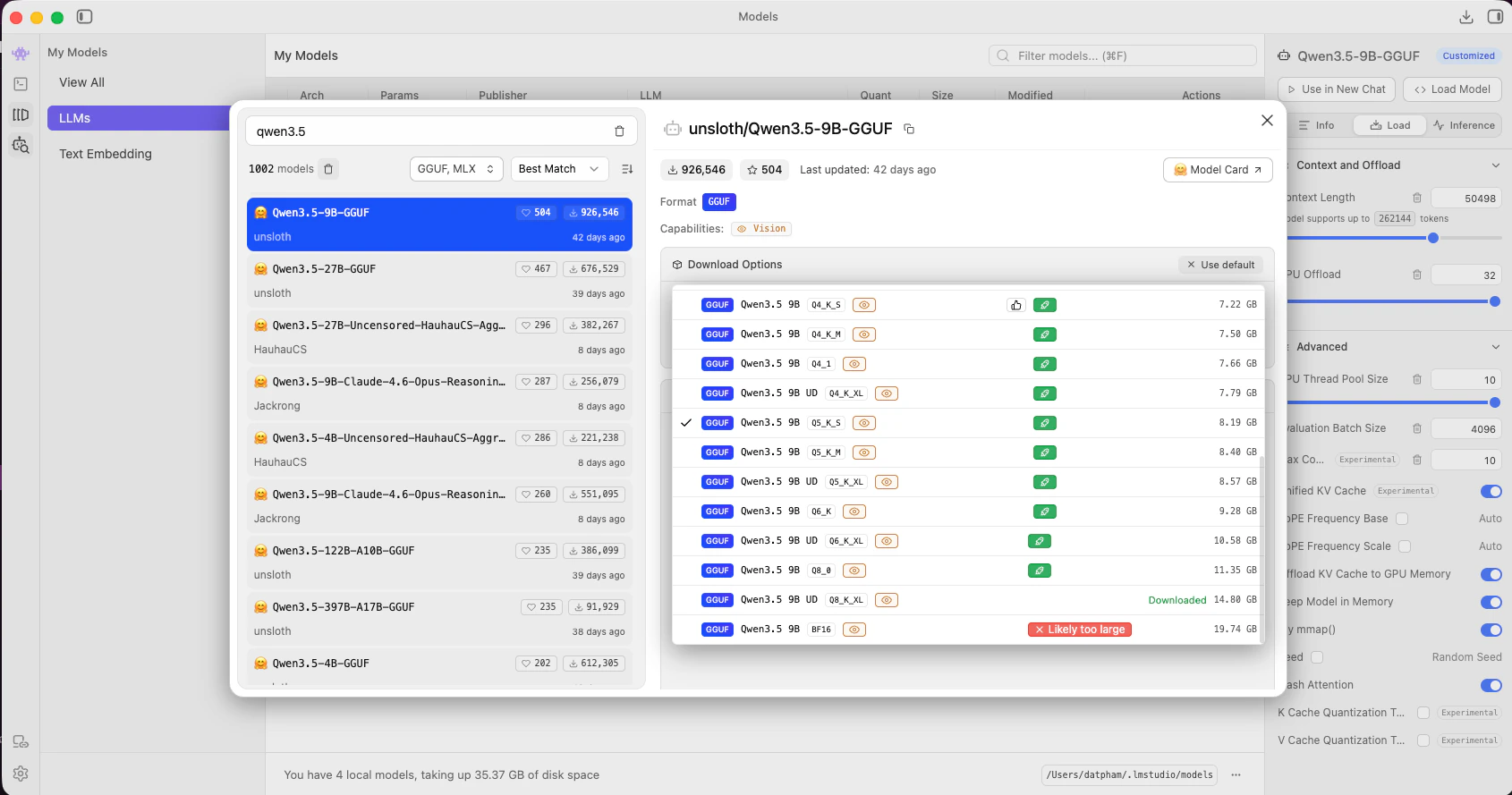Click the Filter models input field
The image size is (1512, 795).
1123,55
